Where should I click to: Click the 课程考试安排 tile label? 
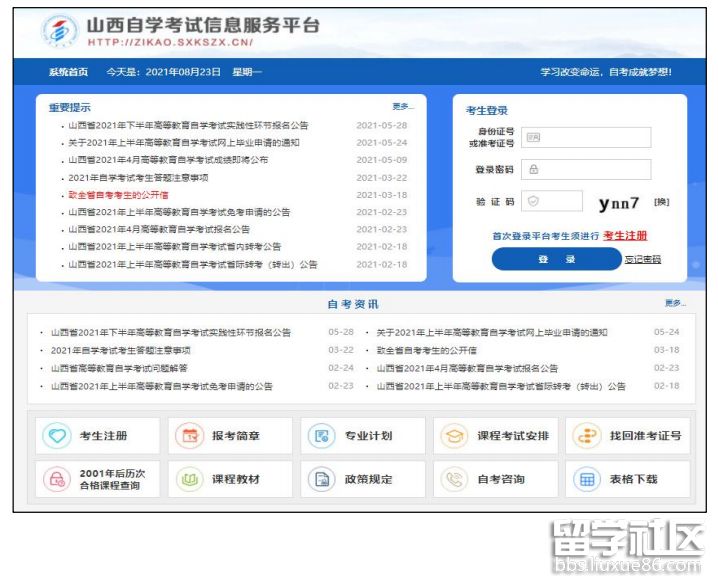tap(513, 435)
